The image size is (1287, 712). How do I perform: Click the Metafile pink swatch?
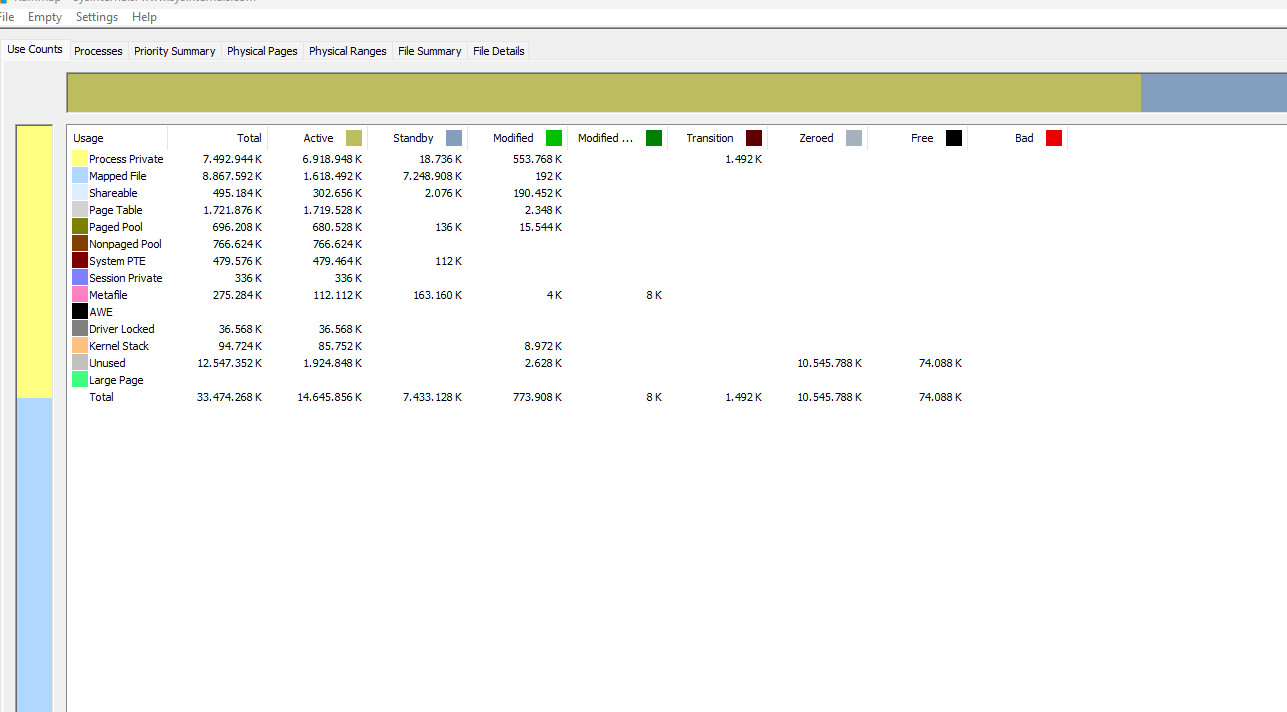80,295
